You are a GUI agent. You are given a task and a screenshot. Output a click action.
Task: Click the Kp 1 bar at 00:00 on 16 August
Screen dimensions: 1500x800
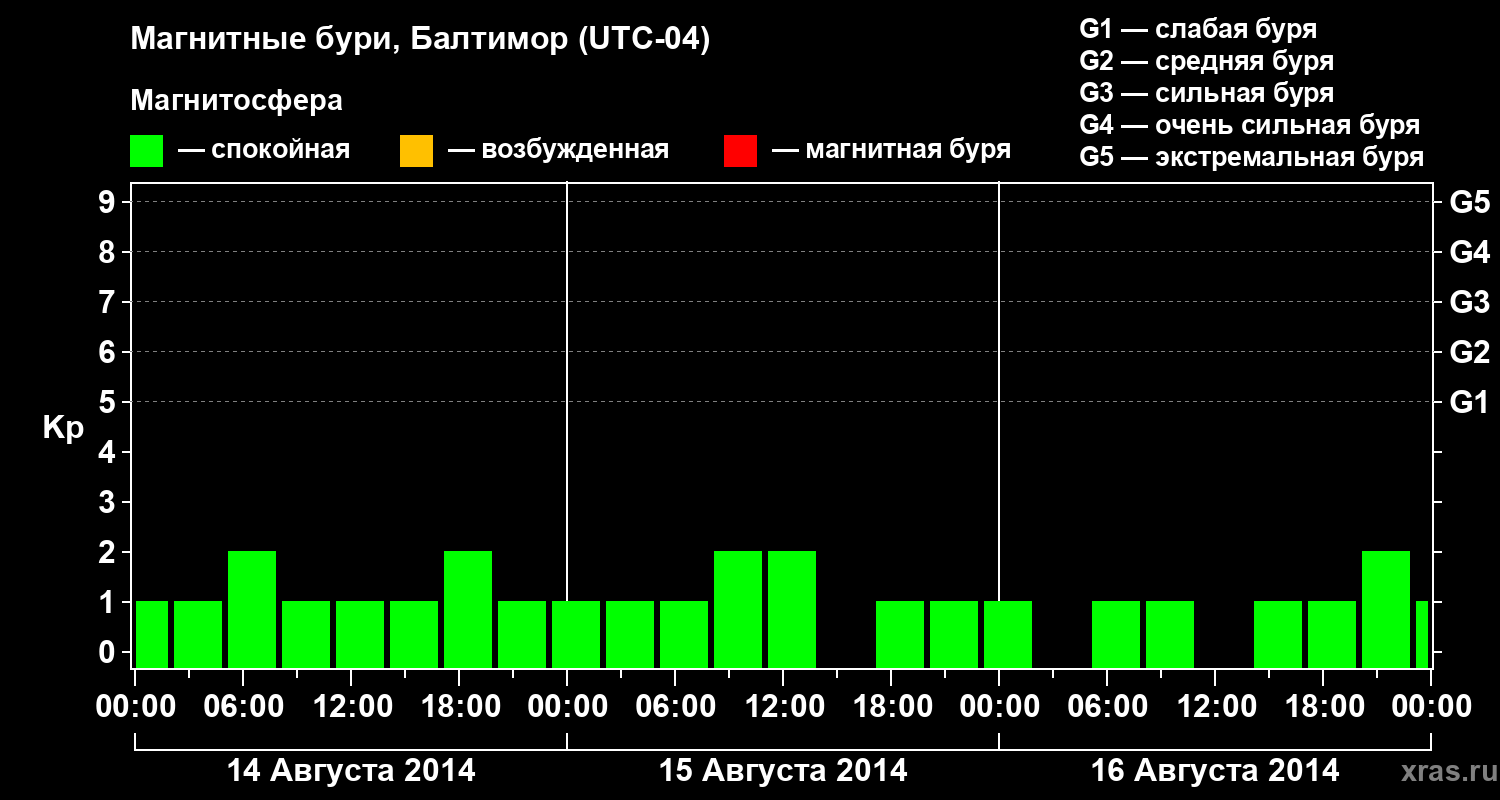coord(1008,634)
